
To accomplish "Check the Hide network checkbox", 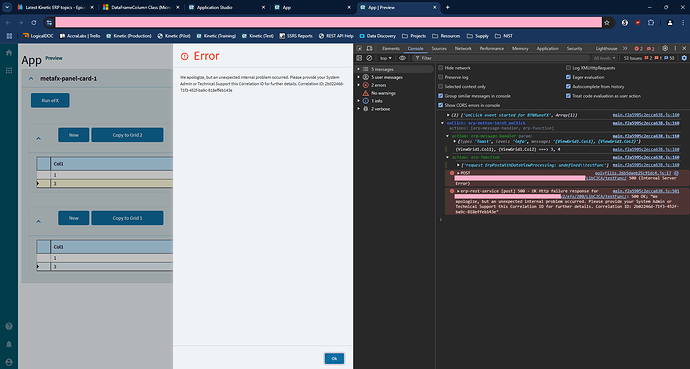I will 440,68.
